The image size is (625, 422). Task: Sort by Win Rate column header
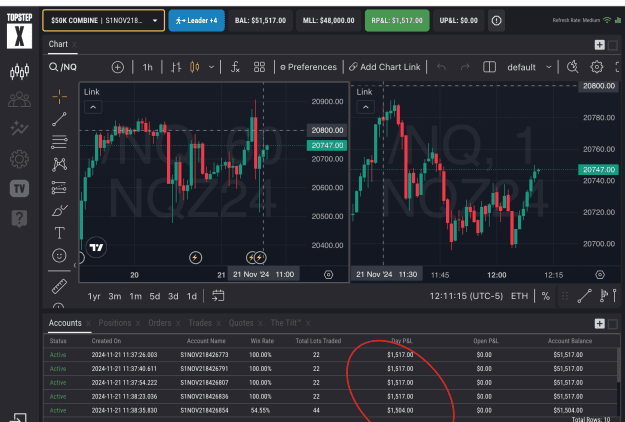[262, 341]
